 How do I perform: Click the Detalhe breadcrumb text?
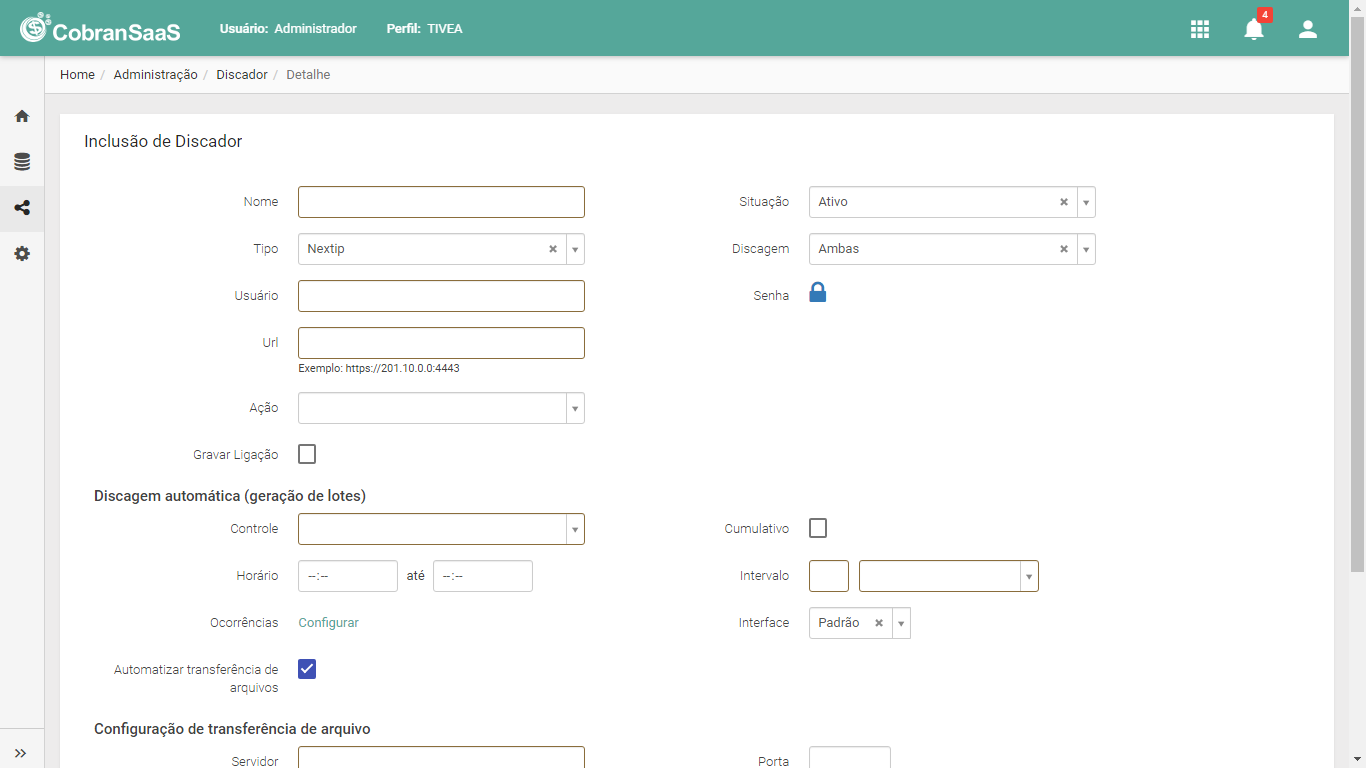[308, 75]
